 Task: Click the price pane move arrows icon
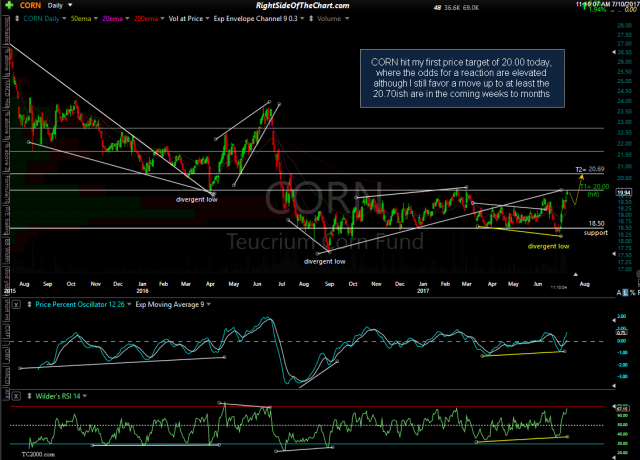click(17, 19)
